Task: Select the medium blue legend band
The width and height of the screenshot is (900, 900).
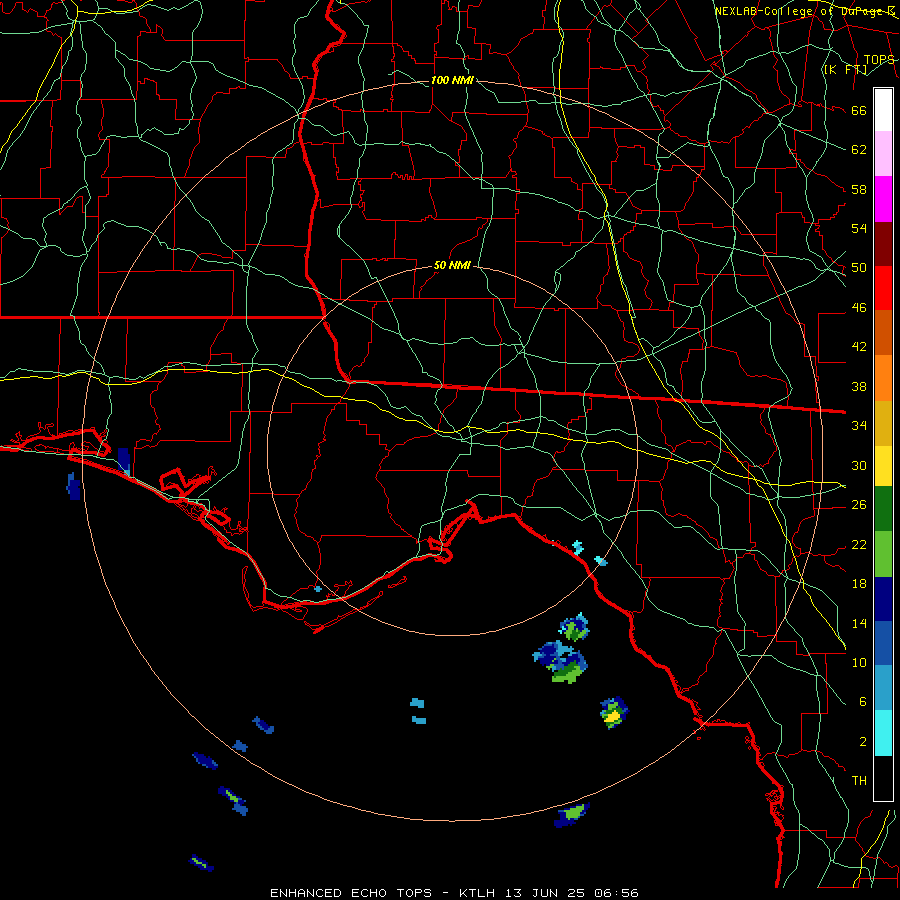Action: (883, 643)
